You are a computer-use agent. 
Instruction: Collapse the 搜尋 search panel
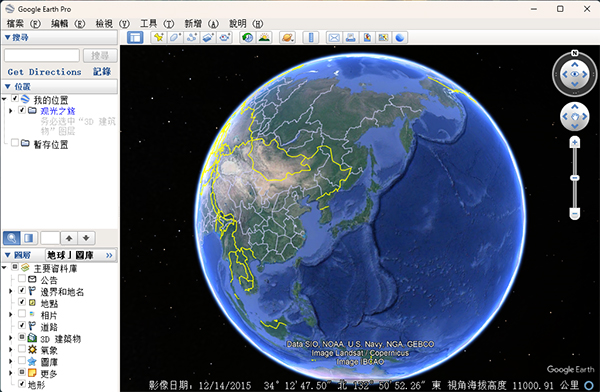pyautogui.click(x=7, y=37)
